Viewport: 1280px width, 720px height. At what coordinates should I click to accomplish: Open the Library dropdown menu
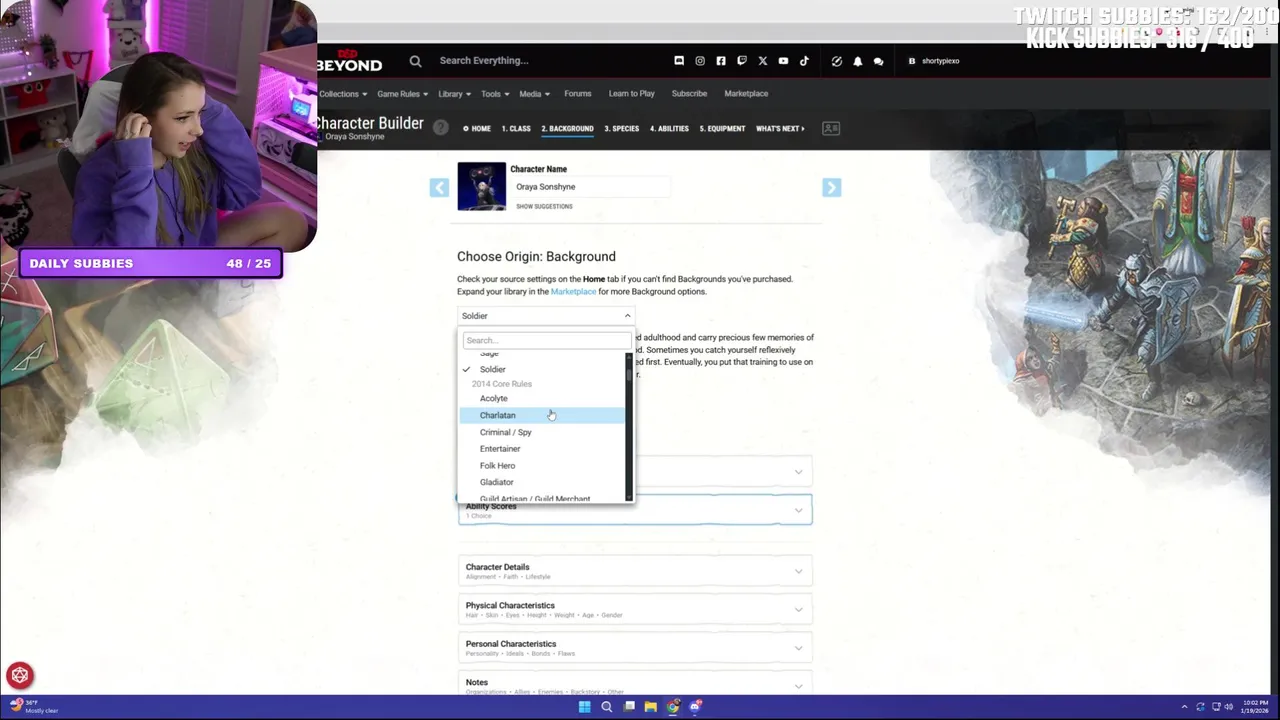454,94
